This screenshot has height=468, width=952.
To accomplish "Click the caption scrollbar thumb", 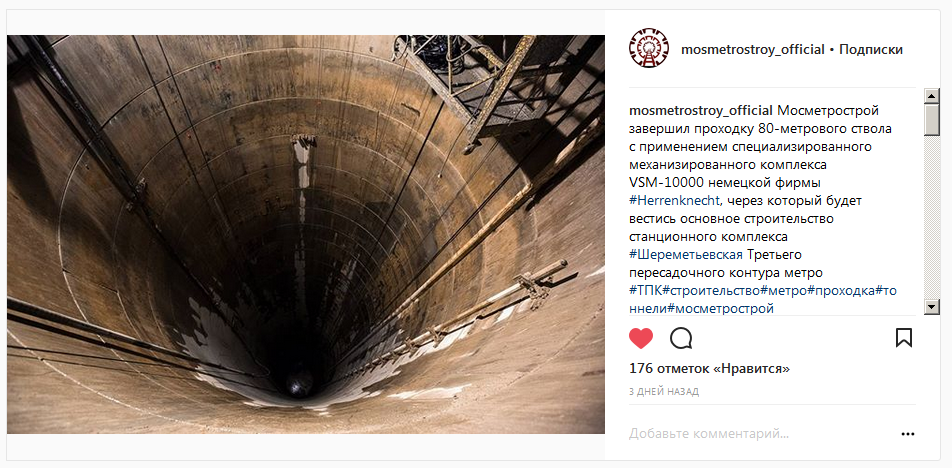I will point(931,120).
